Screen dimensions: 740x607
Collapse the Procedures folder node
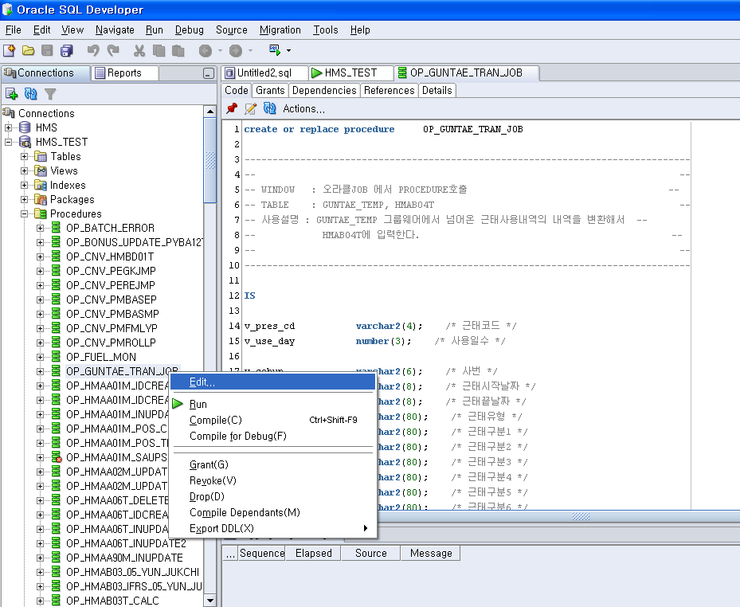[25, 214]
